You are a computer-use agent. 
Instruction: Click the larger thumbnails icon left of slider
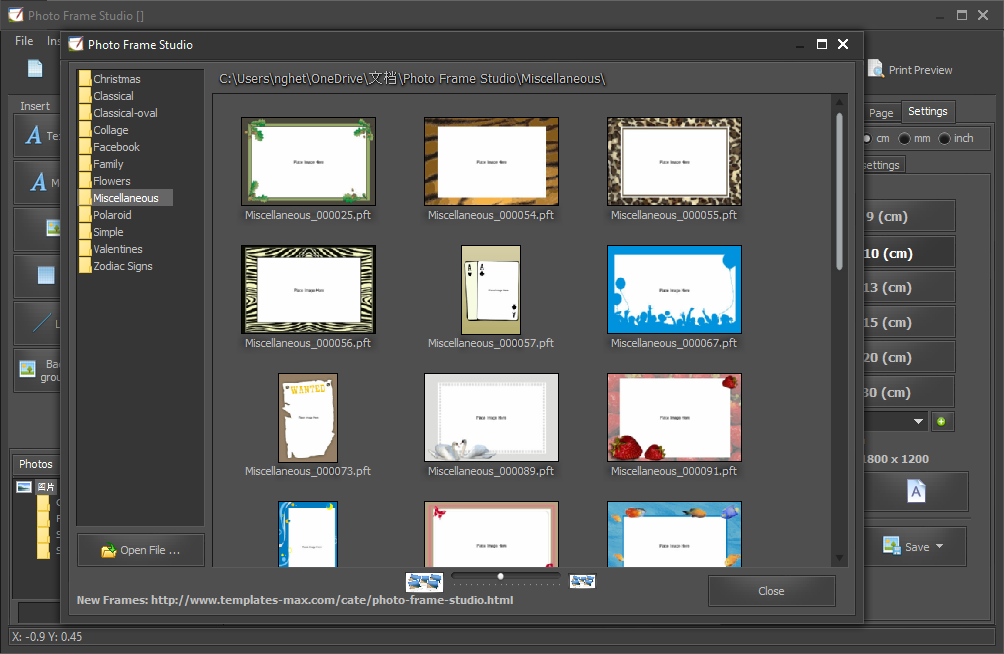424,581
